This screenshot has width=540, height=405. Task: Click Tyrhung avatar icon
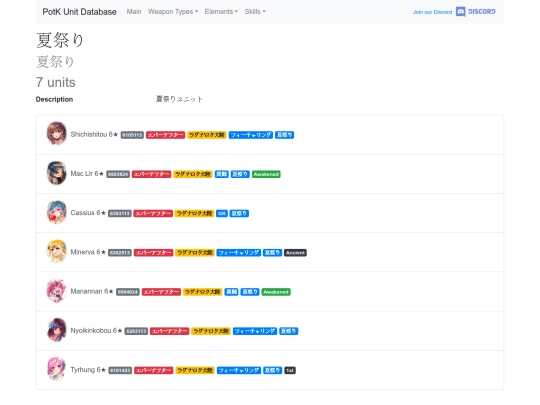coord(56,369)
